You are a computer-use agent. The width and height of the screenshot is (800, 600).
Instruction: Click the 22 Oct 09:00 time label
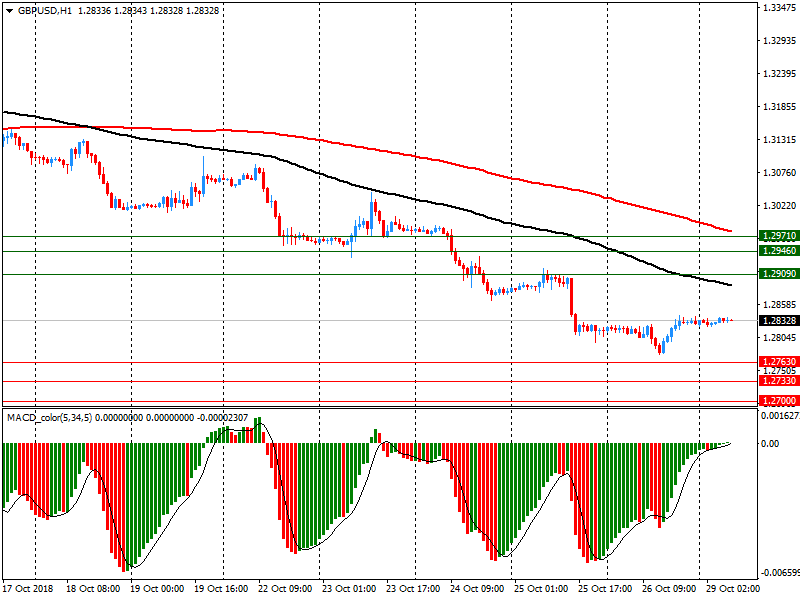click(285, 589)
